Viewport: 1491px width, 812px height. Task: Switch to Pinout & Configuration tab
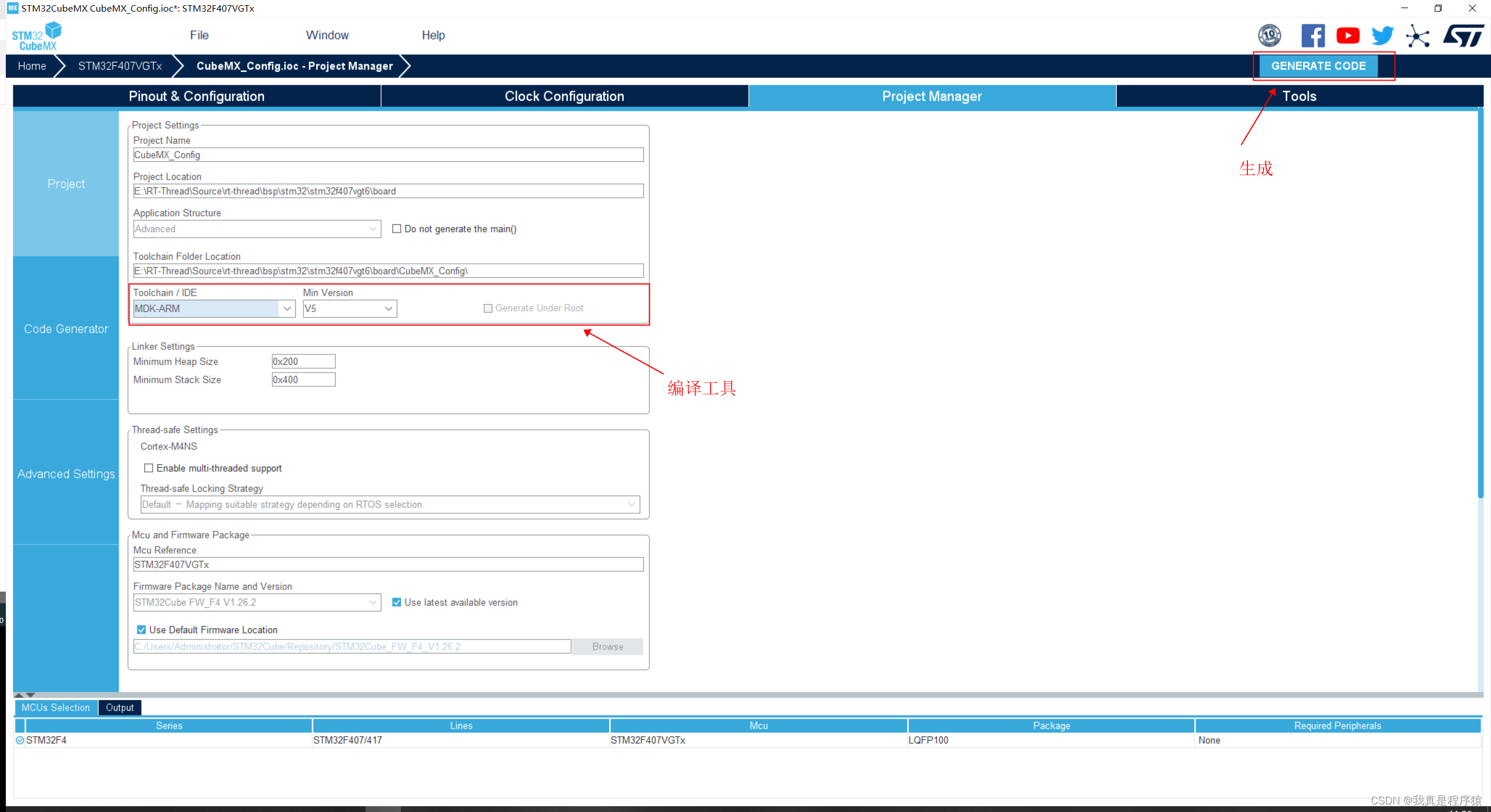click(x=197, y=96)
